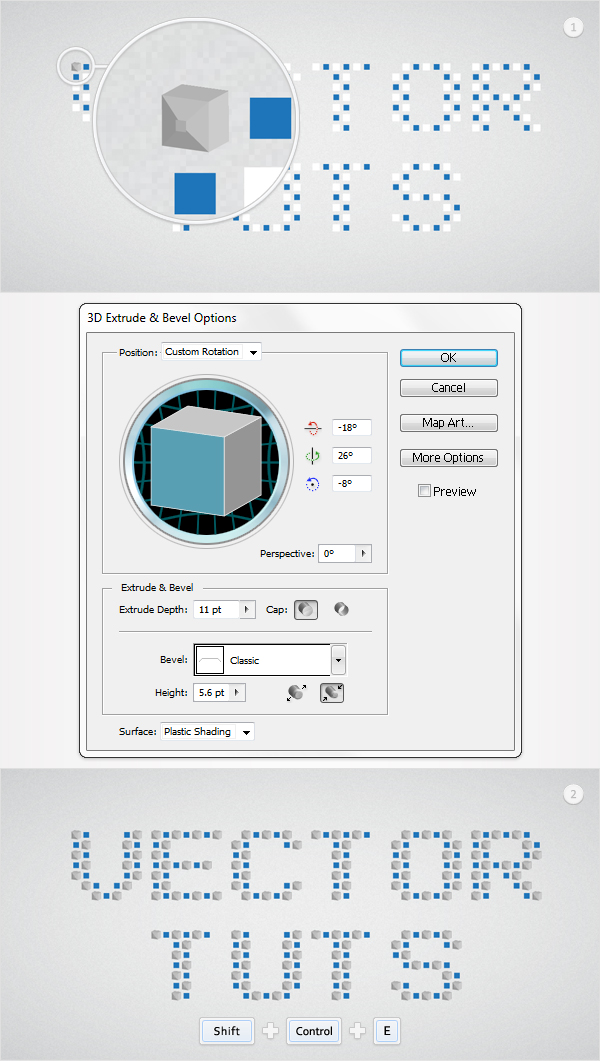The width and height of the screenshot is (600, 1061).
Task: Click OK to apply 3D settings
Action: pyautogui.click(x=448, y=358)
